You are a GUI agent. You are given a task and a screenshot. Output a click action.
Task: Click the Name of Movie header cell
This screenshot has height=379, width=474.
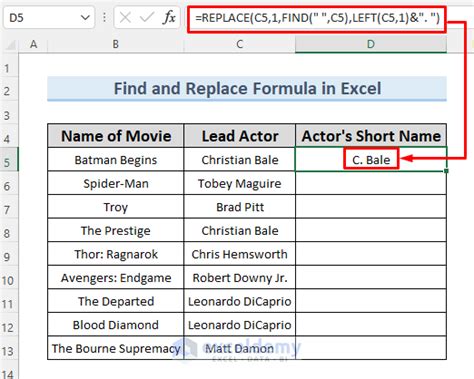click(x=116, y=136)
